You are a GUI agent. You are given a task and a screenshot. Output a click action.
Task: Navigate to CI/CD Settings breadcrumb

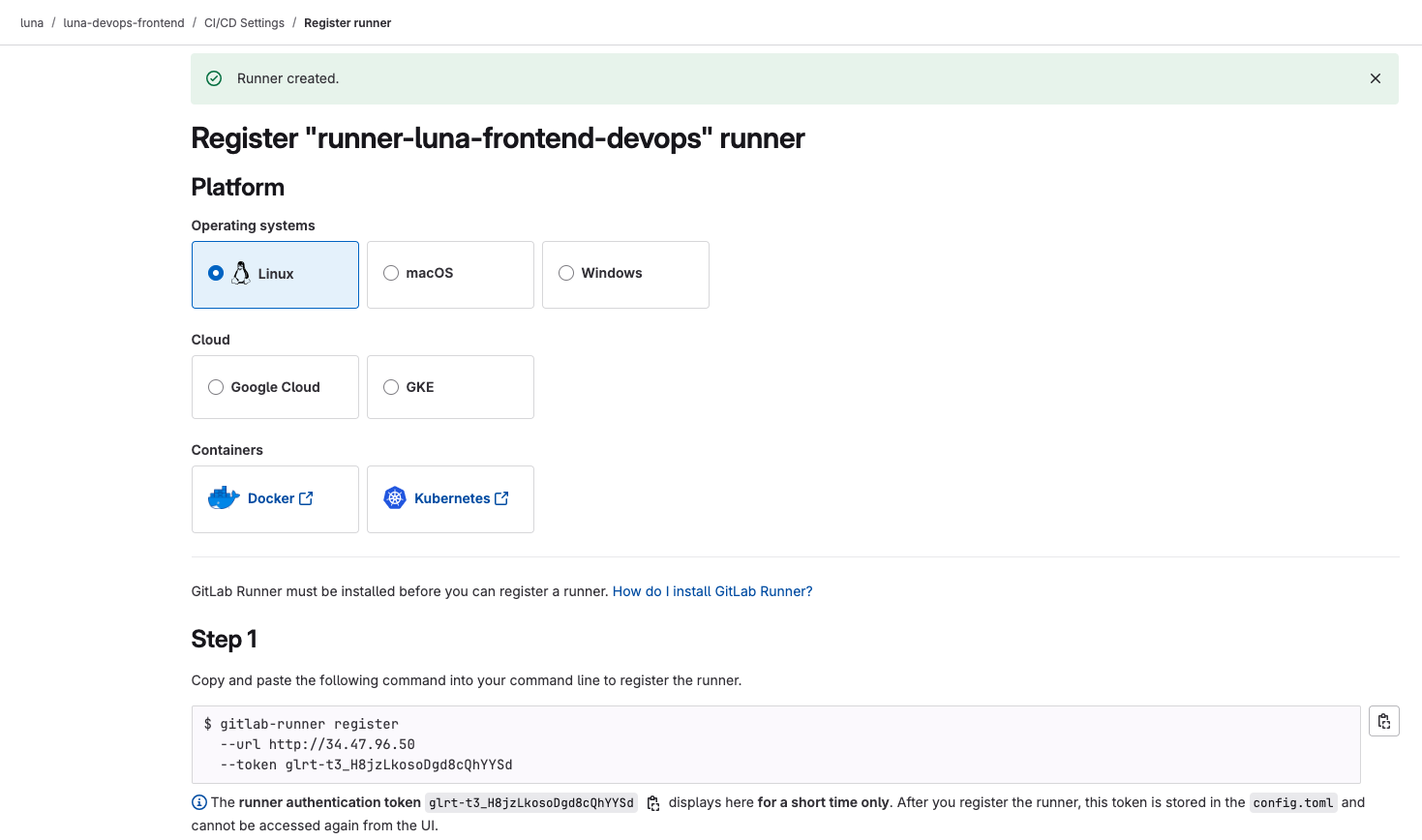point(244,23)
